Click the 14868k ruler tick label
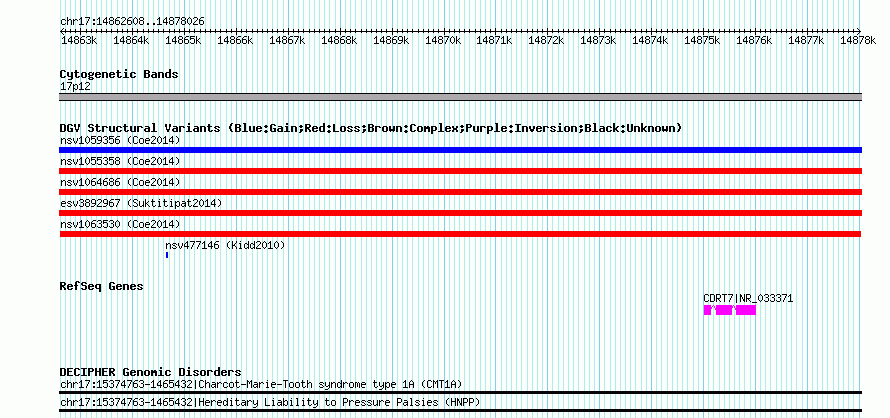The image size is (890, 418). click(339, 40)
